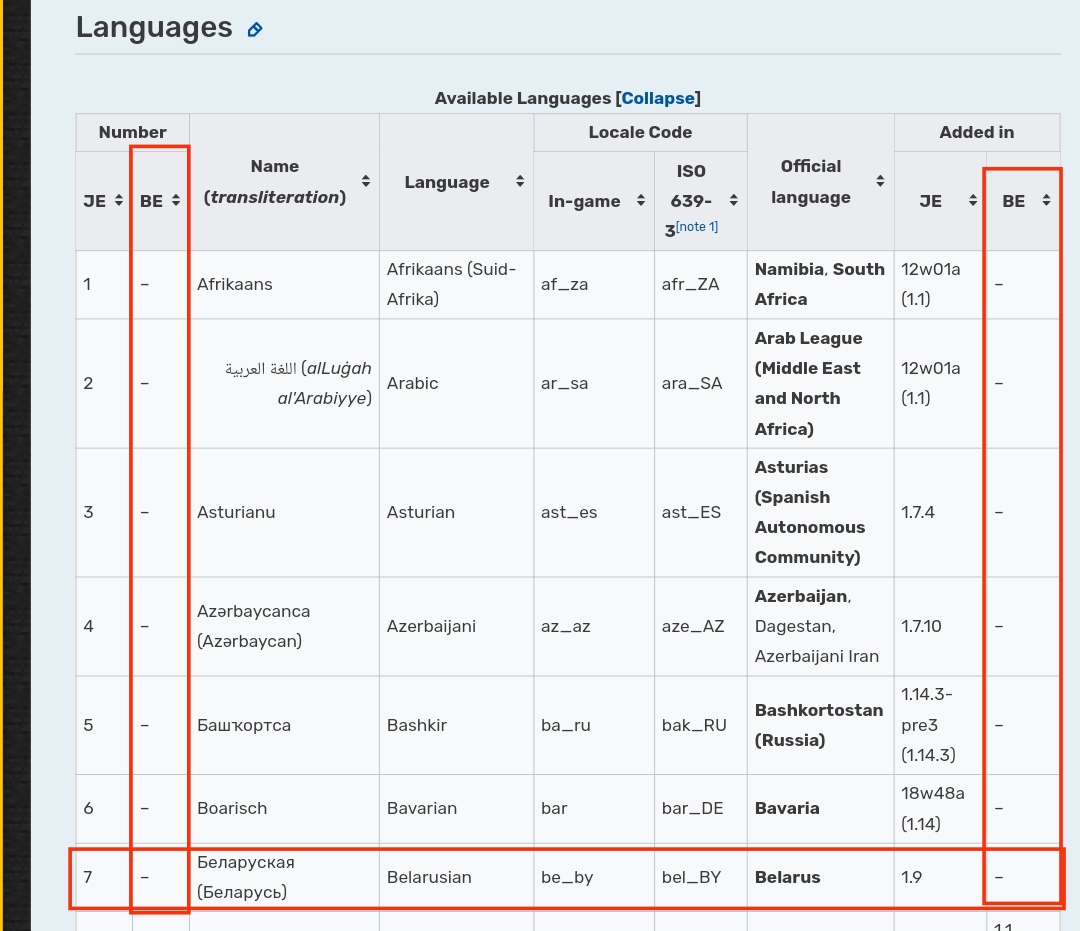Sort by Official language column
Screen dimensions: 1080x931
click(880, 182)
